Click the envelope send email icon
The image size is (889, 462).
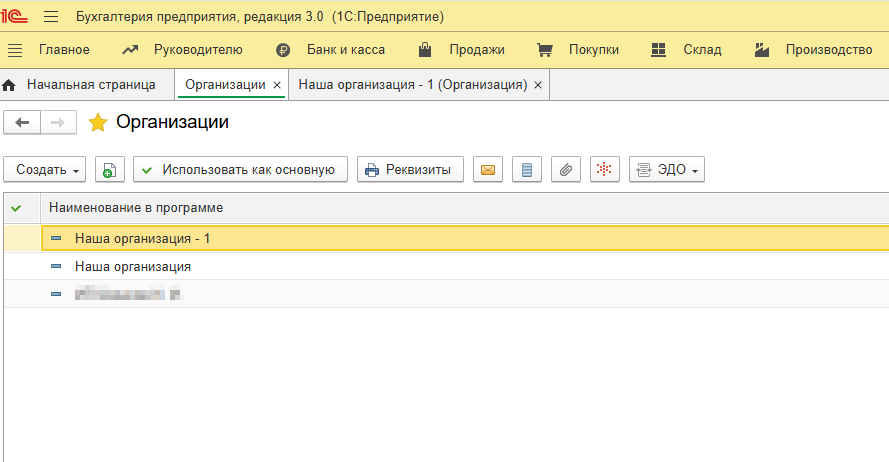tap(488, 169)
